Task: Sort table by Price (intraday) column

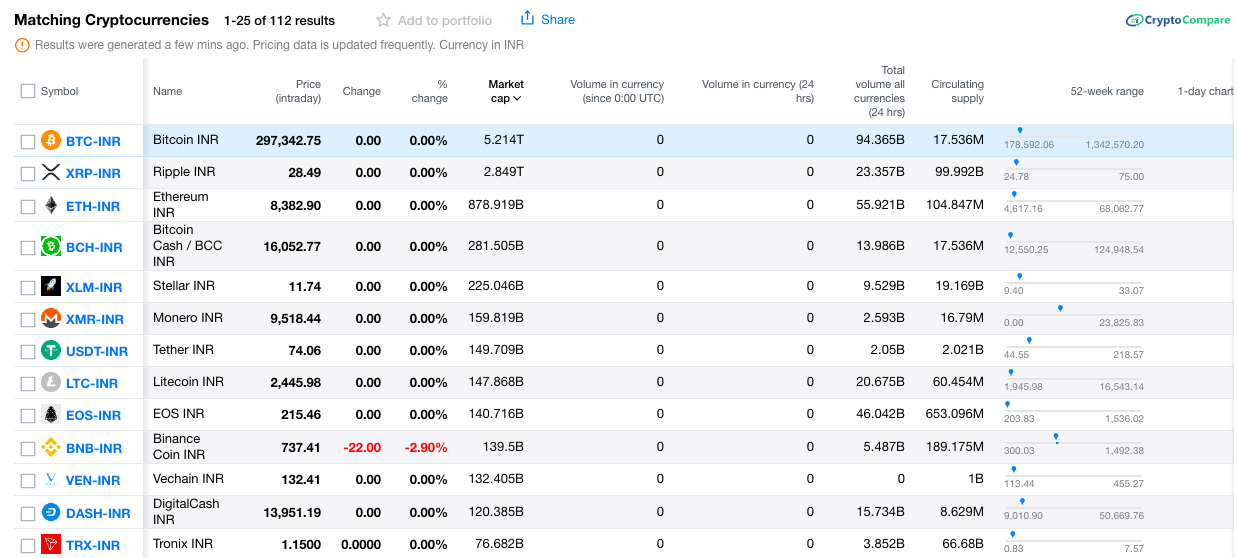Action: point(298,91)
